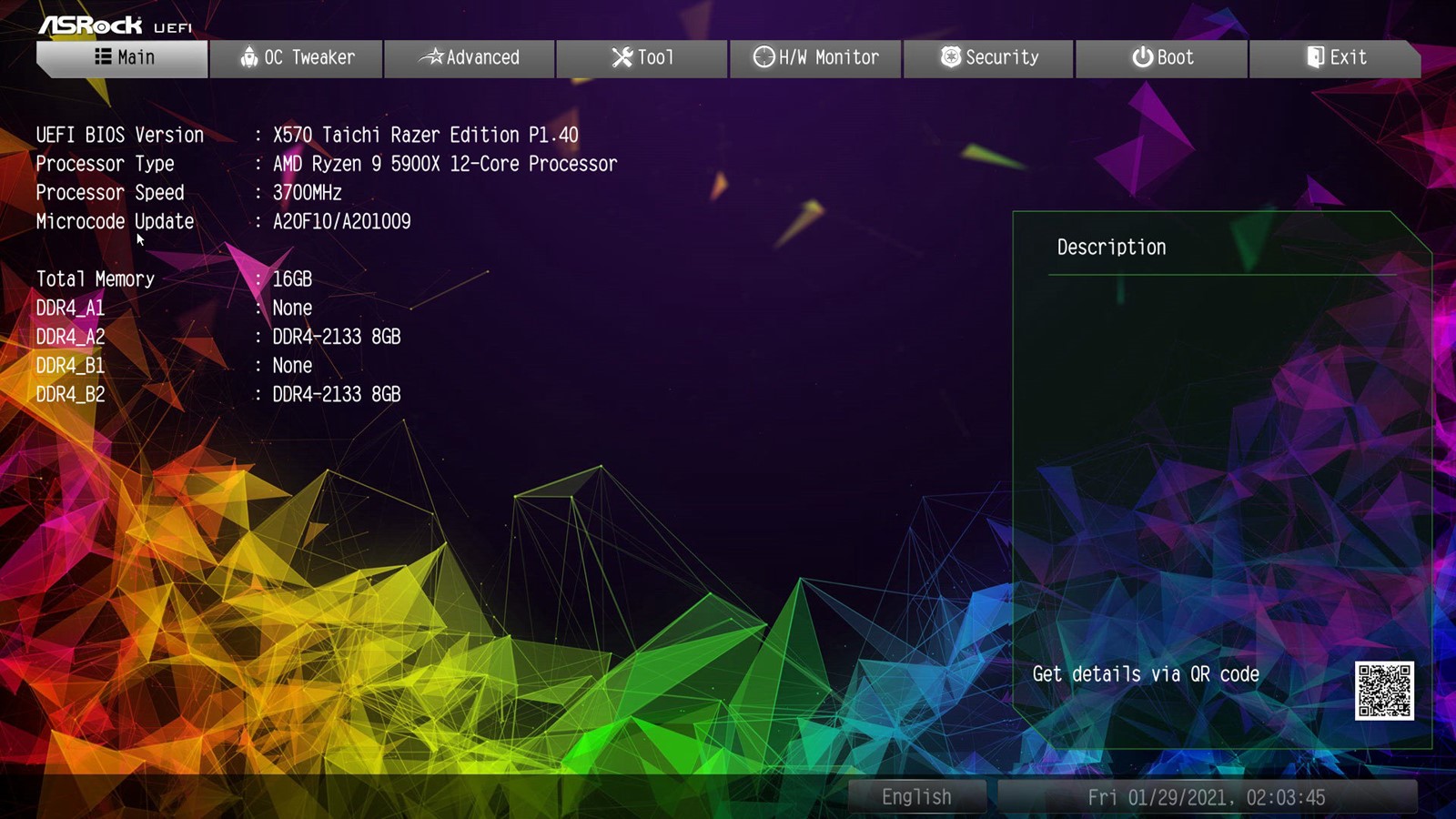Click DDR4_B2 'DDR4-2133 8GB' value
The image size is (1456, 819).
337,394
